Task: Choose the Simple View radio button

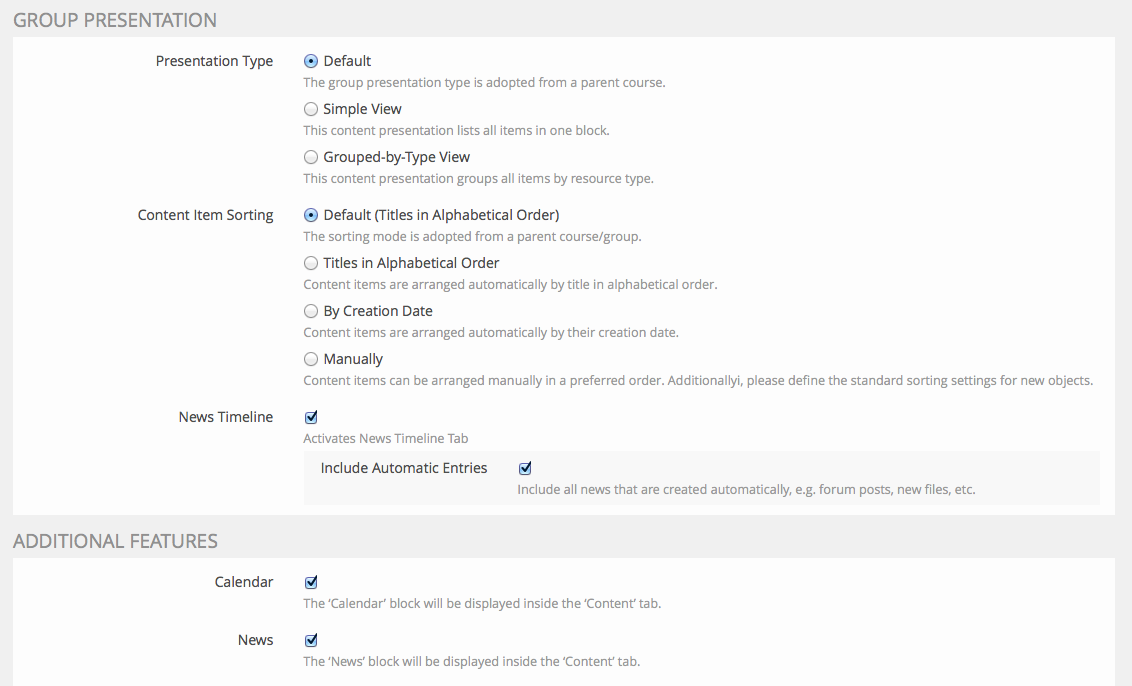Action: [311, 109]
